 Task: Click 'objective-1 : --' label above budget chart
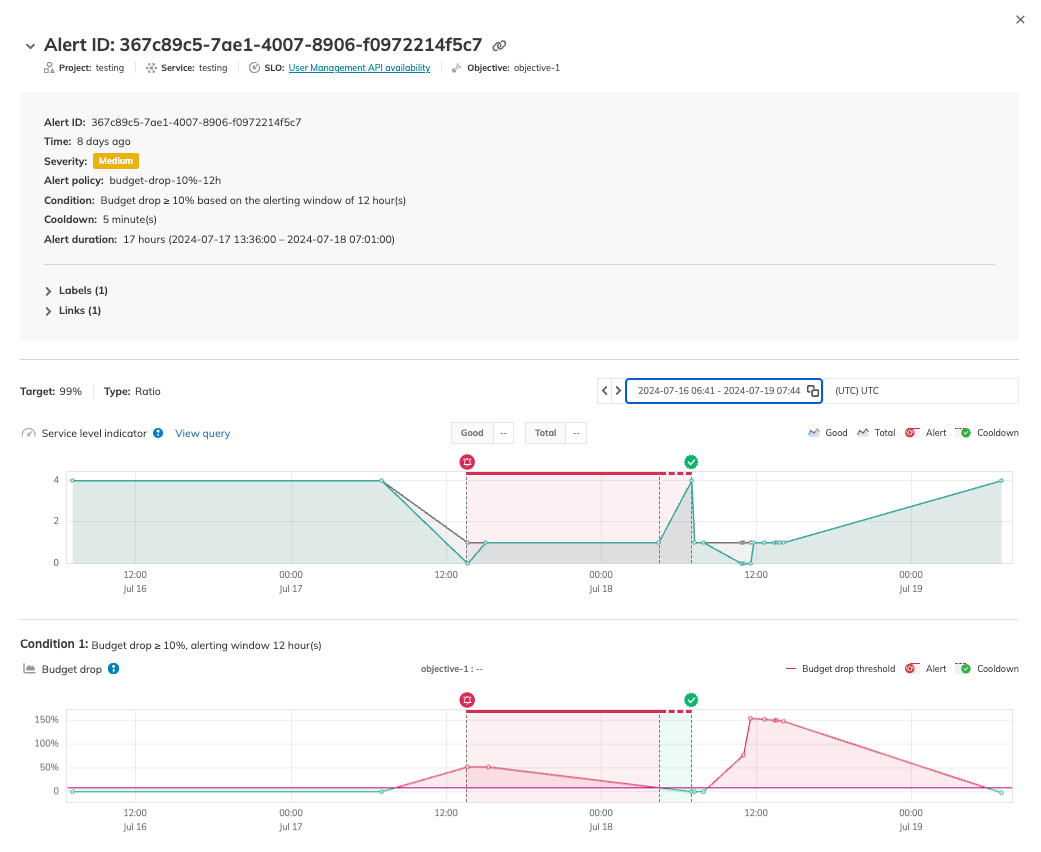452,669
